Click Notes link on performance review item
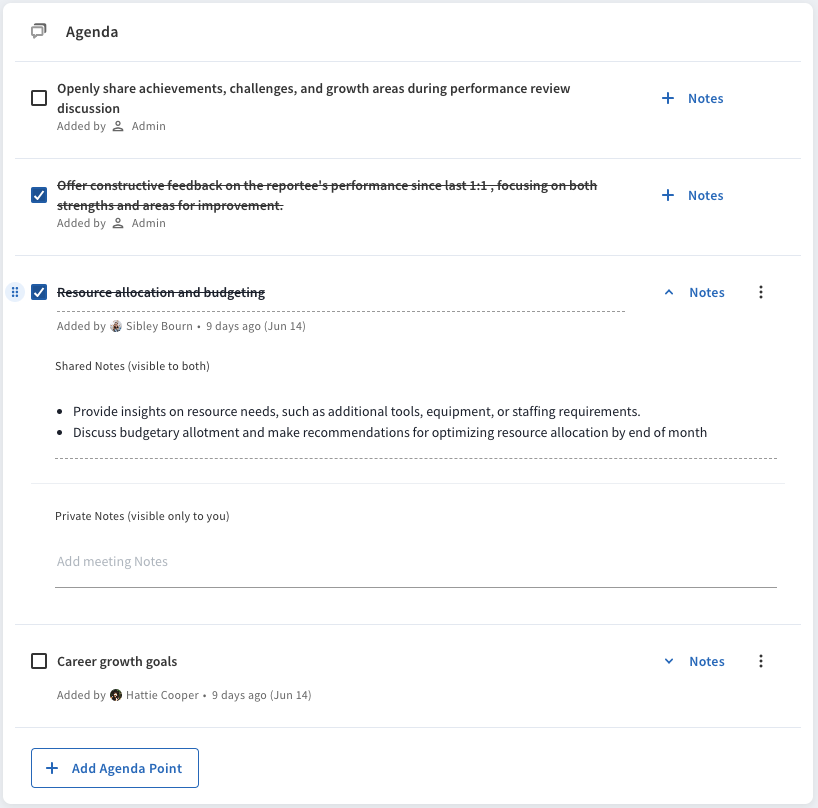818x808 pixels. coord(705,99)
